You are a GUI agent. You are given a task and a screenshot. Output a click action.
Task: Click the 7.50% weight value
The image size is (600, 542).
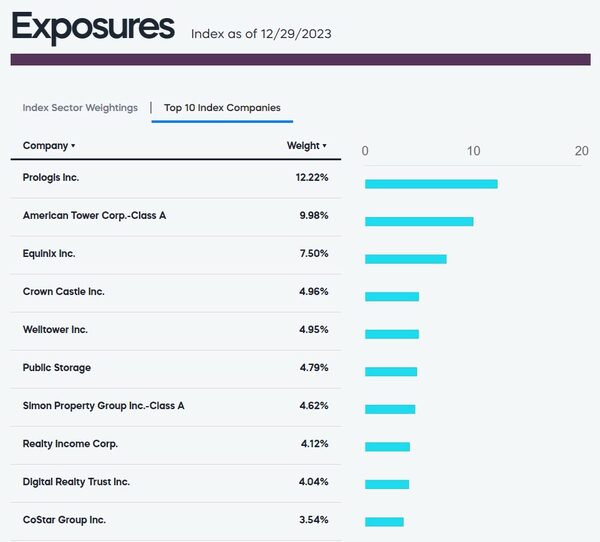coord(314,253)
